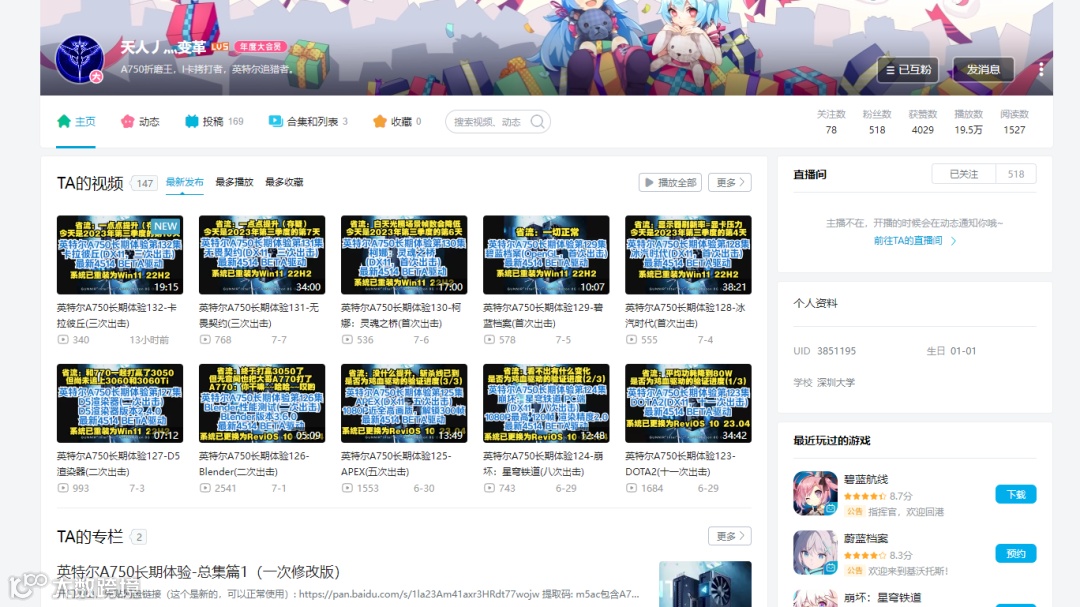Open the user's profile avatar

click(x=80, y=60)
